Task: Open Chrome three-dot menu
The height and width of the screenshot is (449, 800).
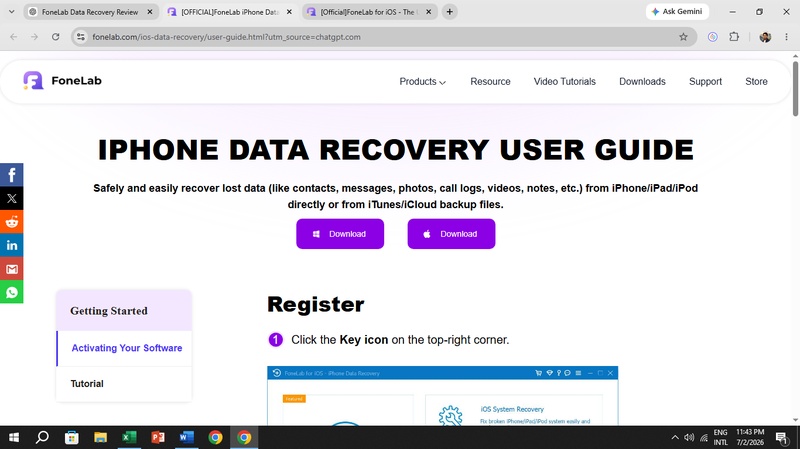Action: [786, 37]
